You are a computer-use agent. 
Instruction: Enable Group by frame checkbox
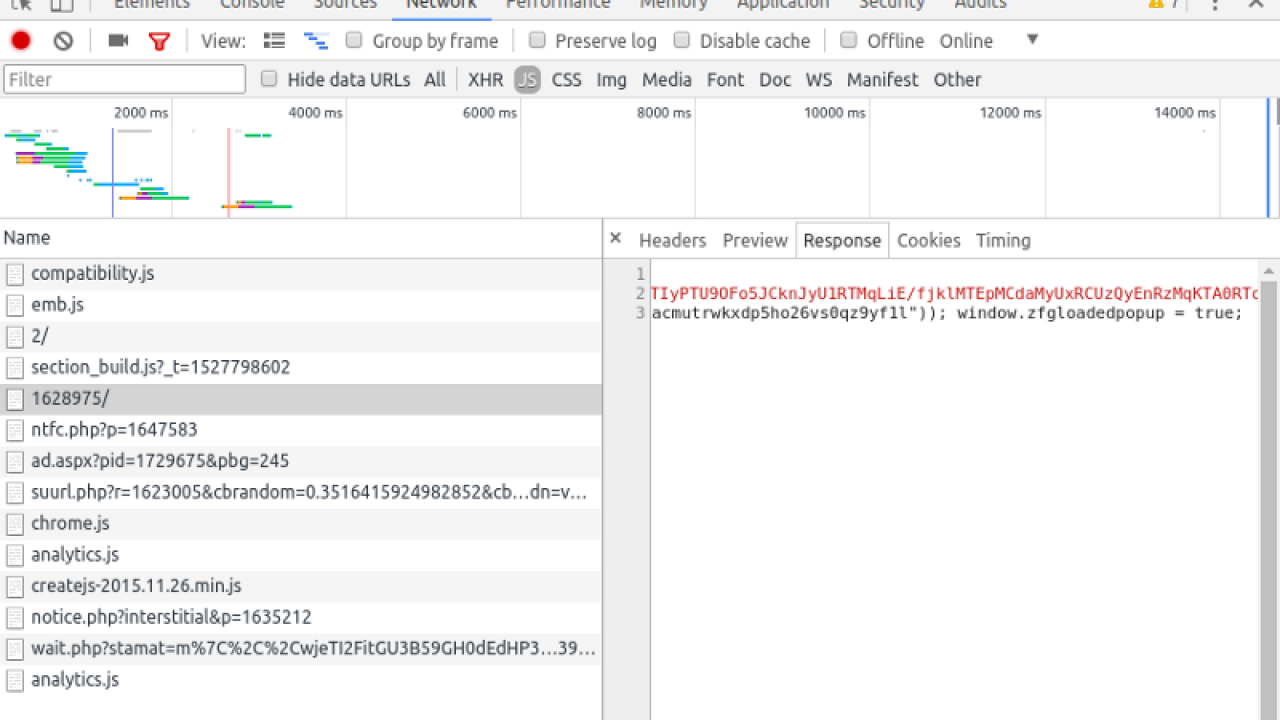(354, 41)
